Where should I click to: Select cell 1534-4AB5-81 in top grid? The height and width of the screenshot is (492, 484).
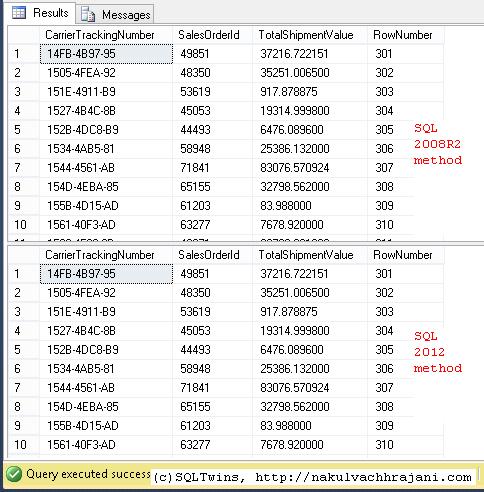coord(106,149)
